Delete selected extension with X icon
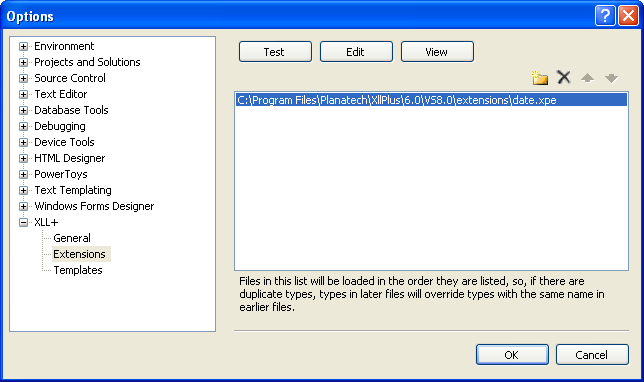 tap(564, 77)
